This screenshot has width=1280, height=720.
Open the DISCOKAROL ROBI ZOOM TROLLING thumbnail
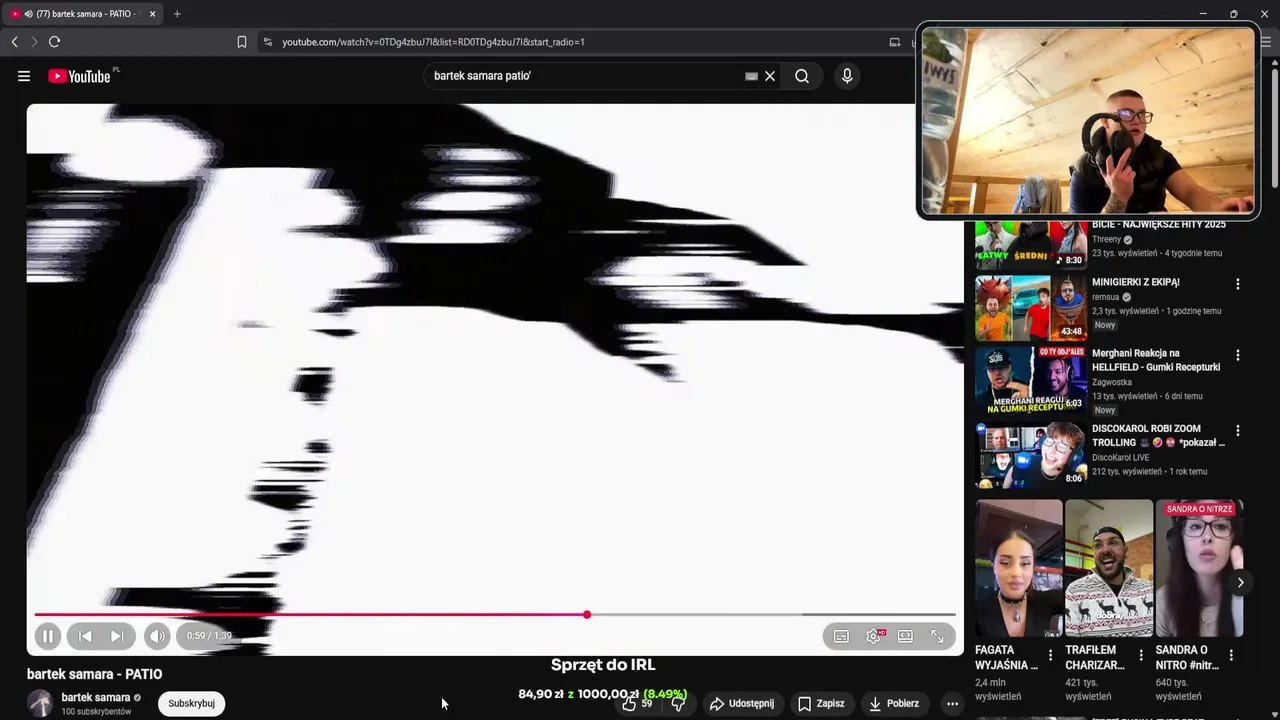1031,455
